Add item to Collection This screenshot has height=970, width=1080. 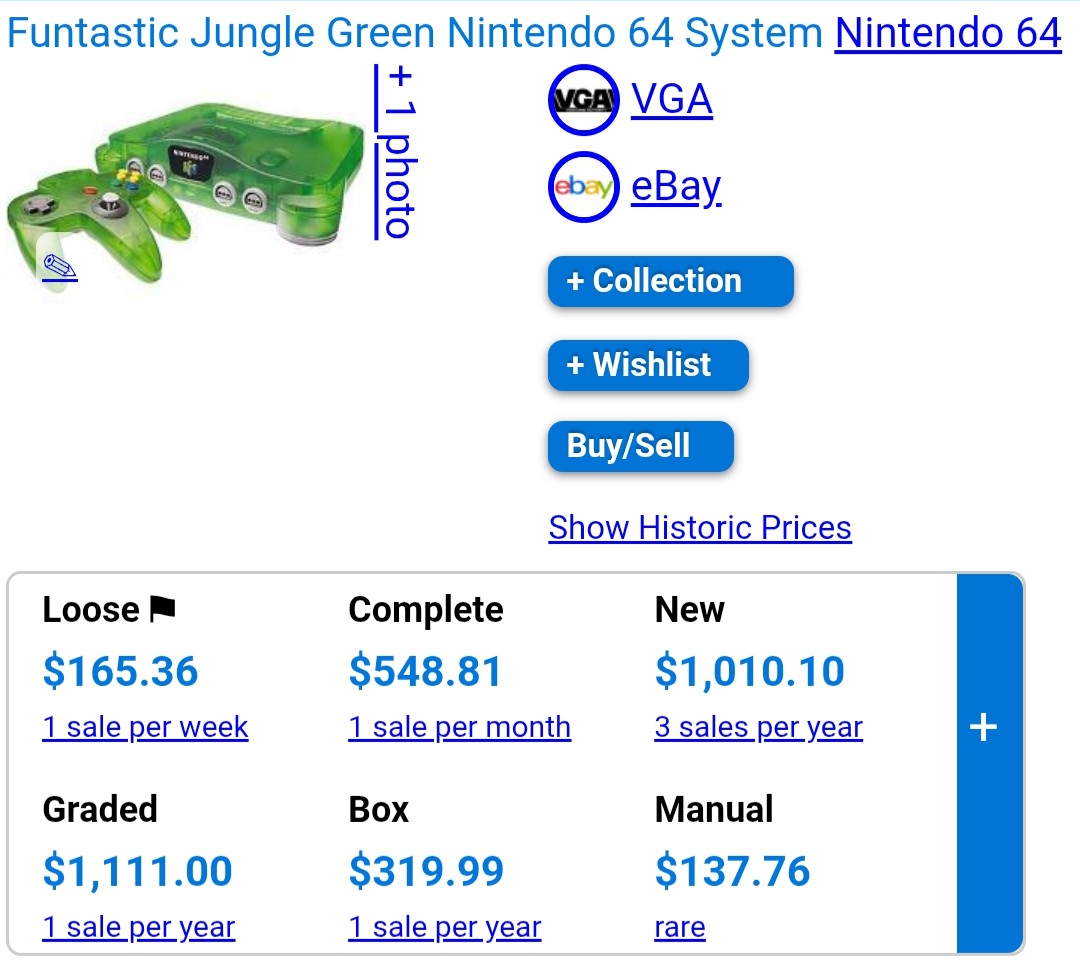[671, 281]
